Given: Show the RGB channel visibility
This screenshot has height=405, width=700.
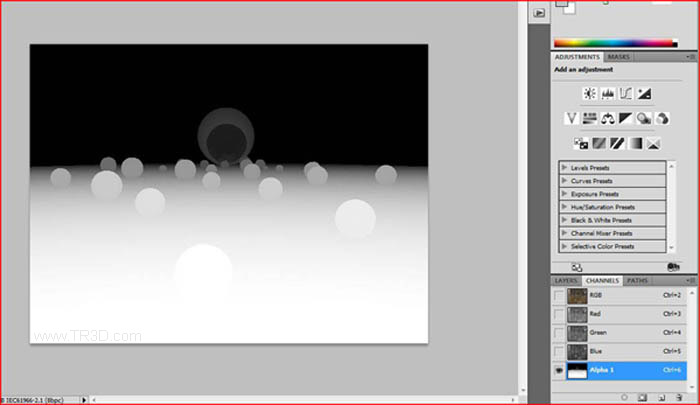Looking at the screenshot, I should click(559, 296).
